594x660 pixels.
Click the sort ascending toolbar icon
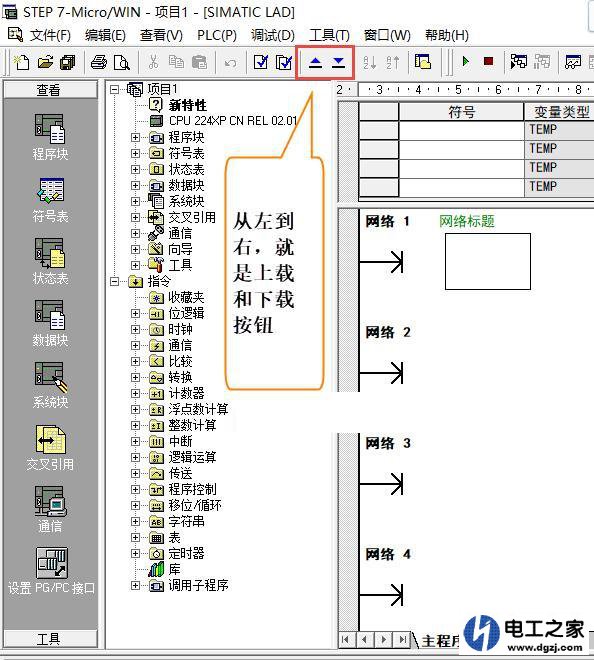tap(370, 63)
